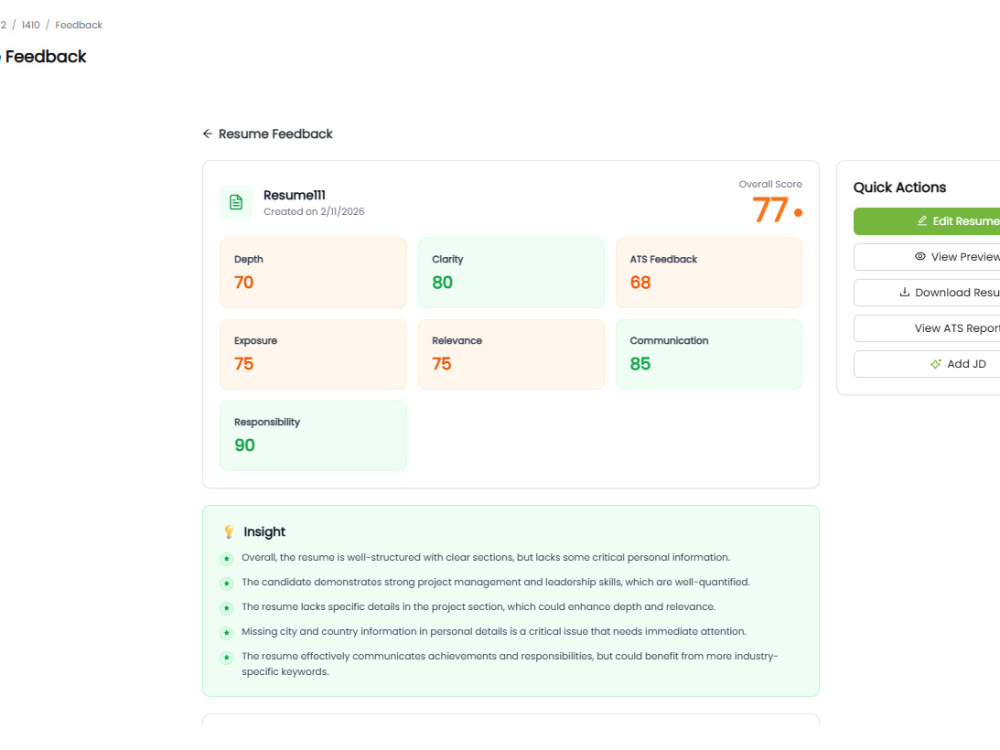Open View Preview in Quick Actions
The height and width of the screenshot is (750, 1000).
tap(927, 257)
